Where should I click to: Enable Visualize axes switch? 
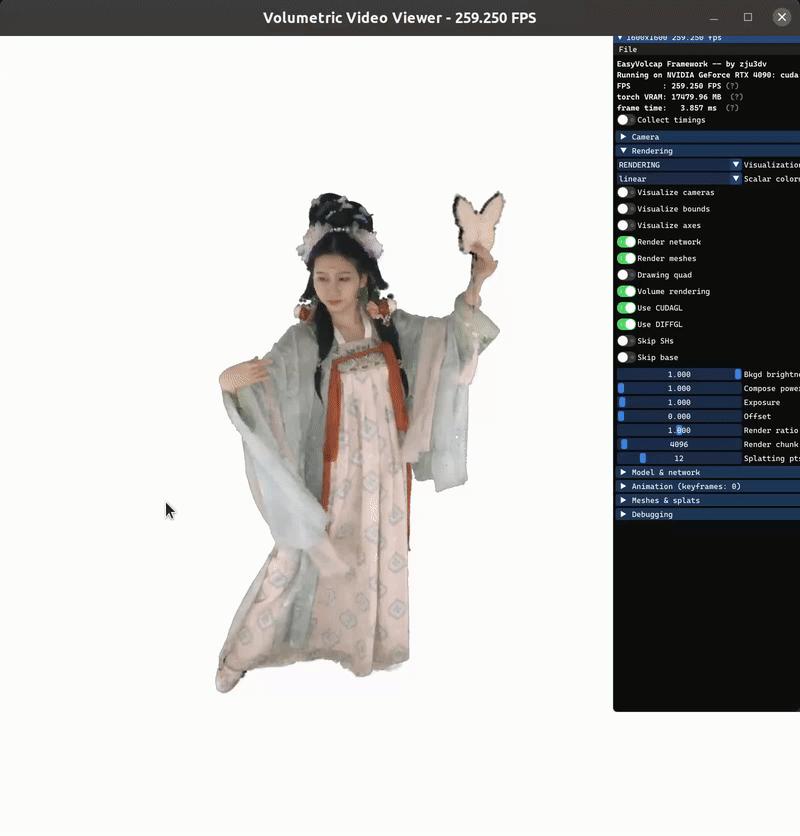point(626,226)
